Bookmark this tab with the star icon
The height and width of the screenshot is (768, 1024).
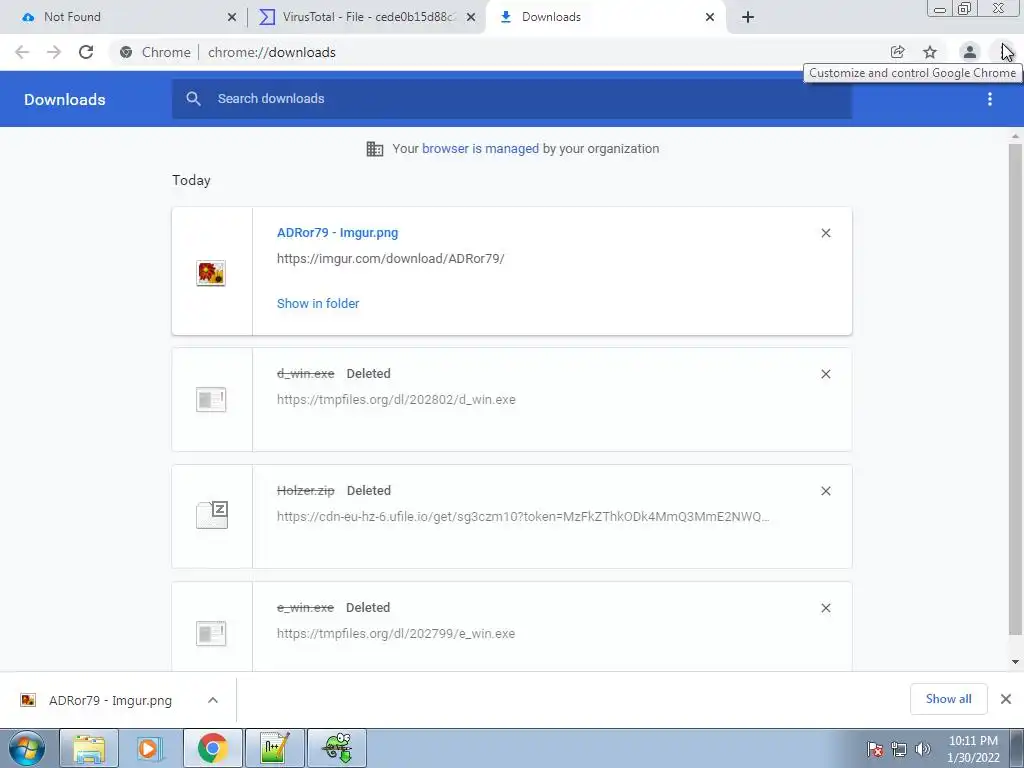[930, 52]
